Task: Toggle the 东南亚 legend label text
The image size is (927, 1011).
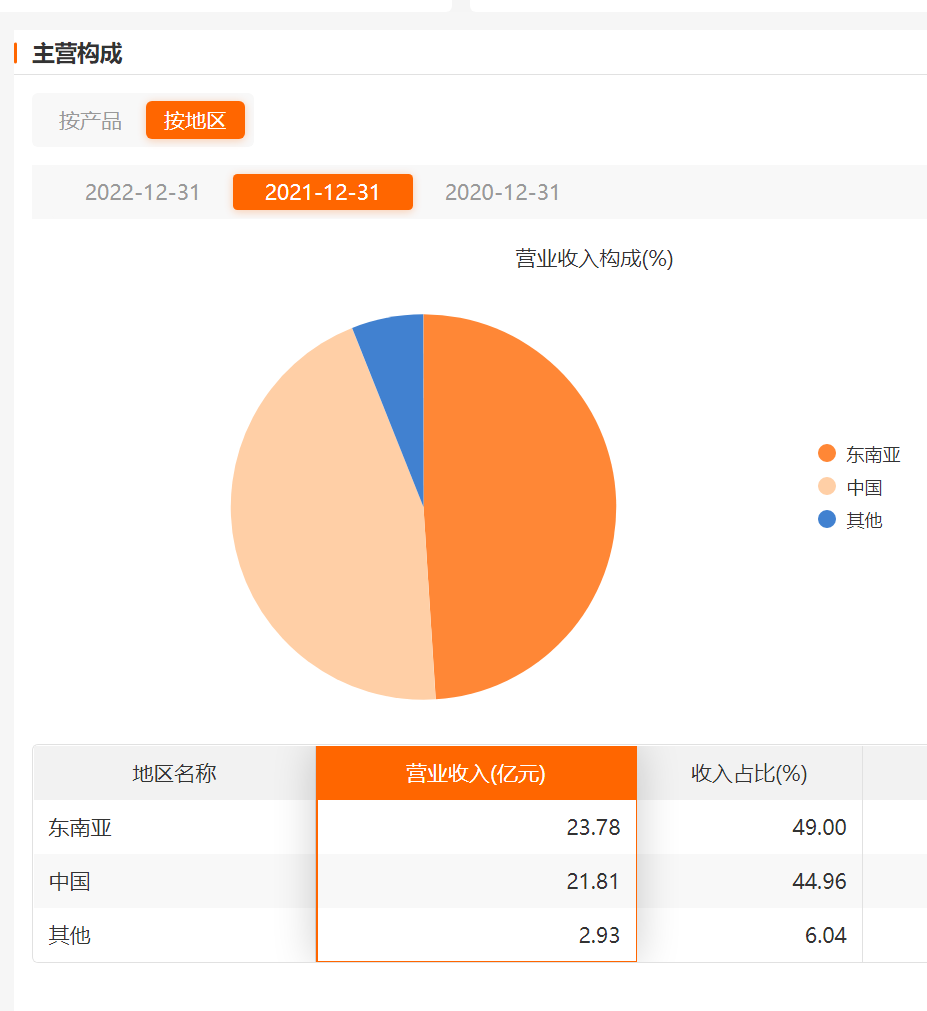Action: click(x=873, y=455)
